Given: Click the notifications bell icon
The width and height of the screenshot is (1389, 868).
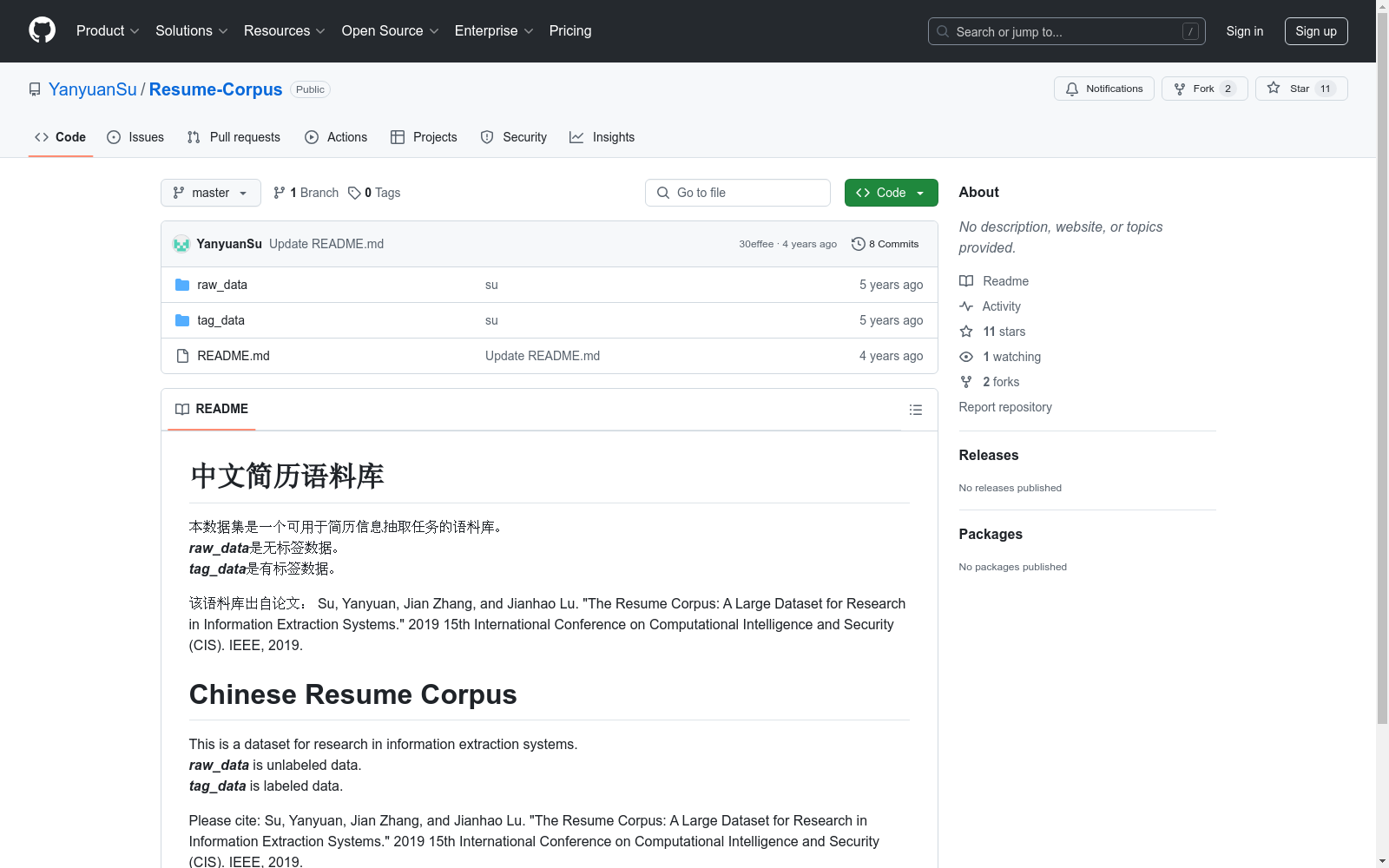Looking at the screenshot, I should 1072,89.
